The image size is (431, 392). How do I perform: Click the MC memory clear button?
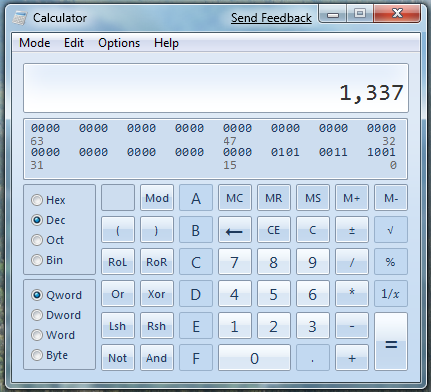[x=235, y=198]
